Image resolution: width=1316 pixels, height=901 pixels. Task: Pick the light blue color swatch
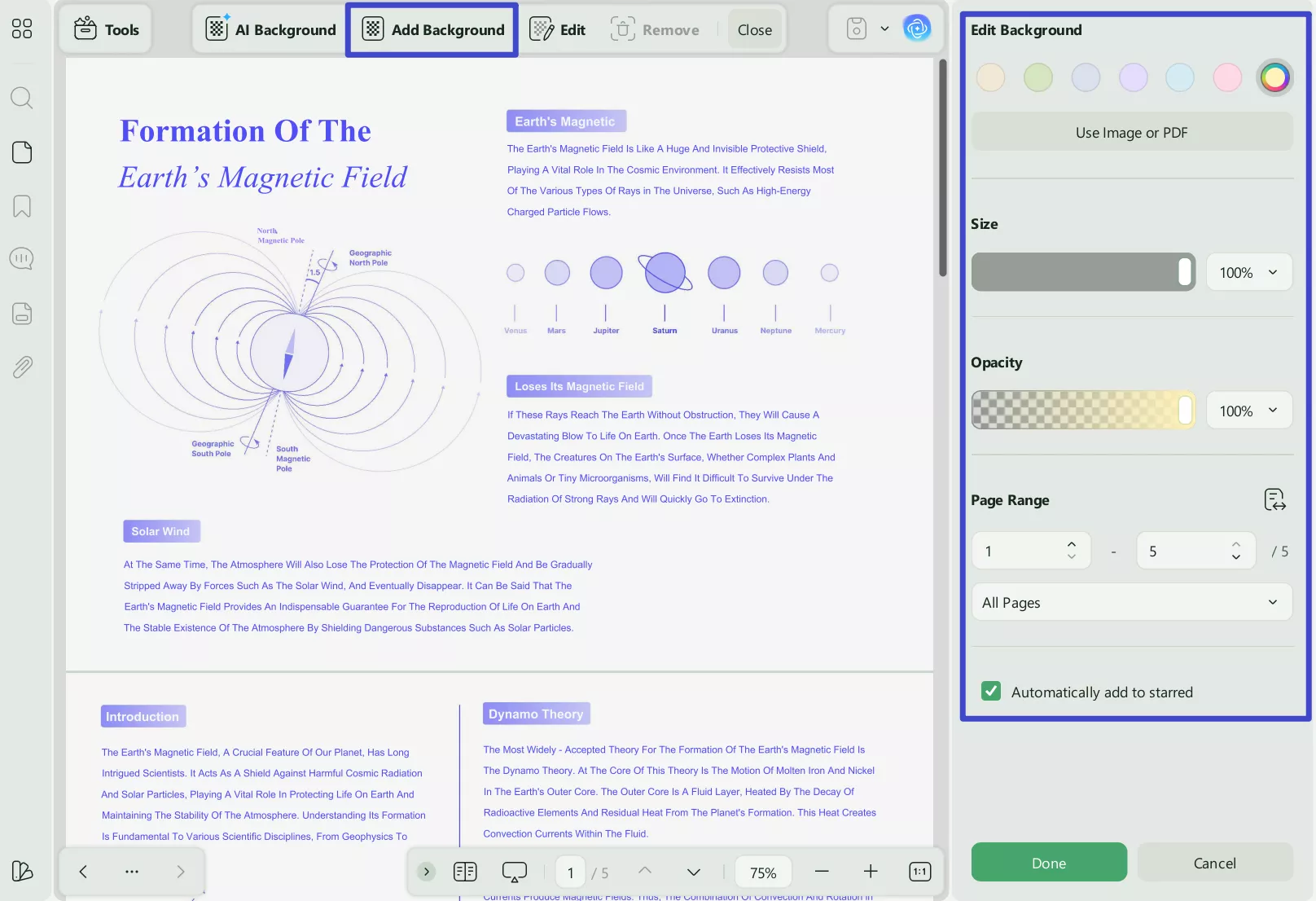[x=1180, y=77]
